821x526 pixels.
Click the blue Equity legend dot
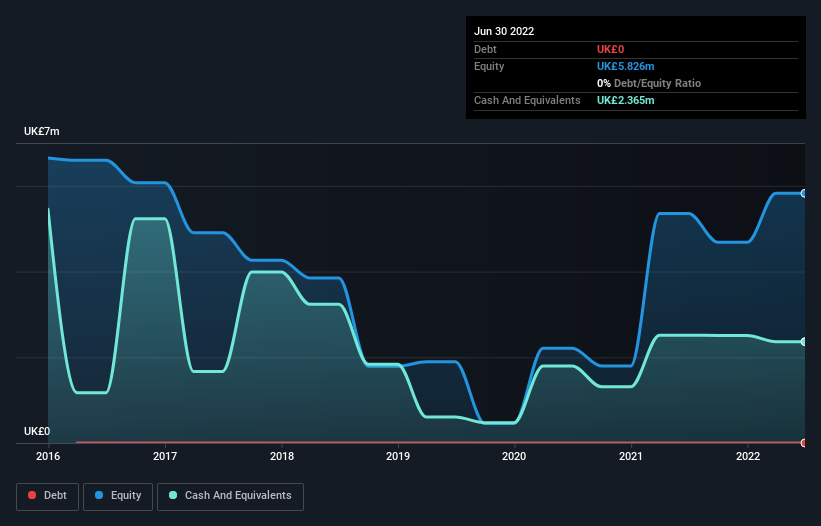99,495
